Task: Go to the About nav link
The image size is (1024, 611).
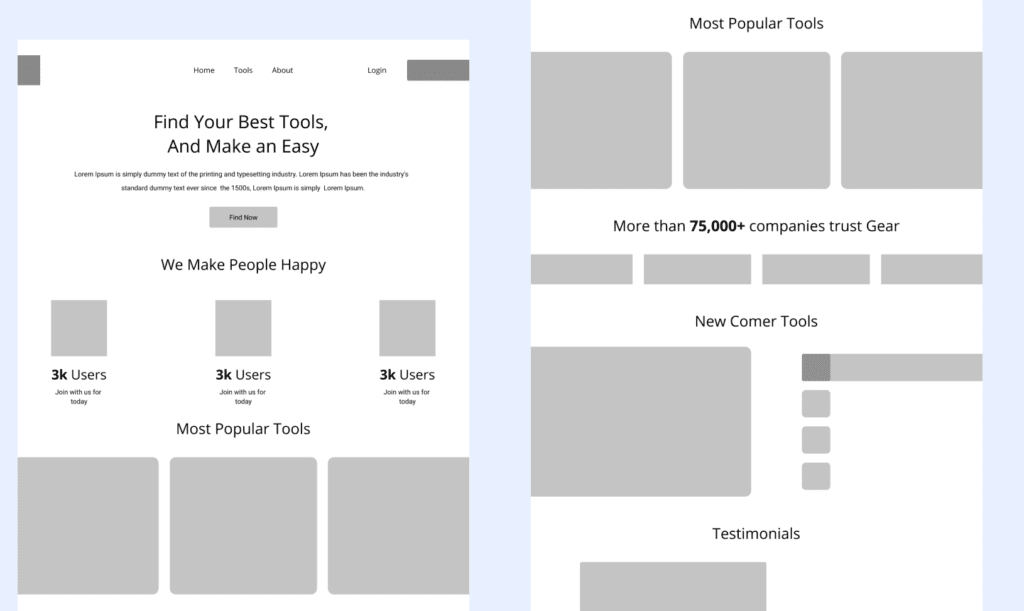Action: point(282,70)
